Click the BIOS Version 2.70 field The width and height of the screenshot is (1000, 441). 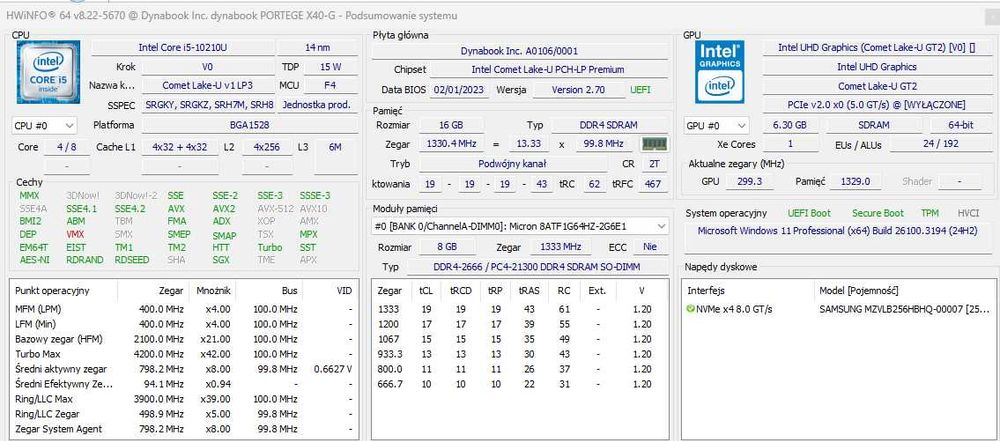click(578, 90)
